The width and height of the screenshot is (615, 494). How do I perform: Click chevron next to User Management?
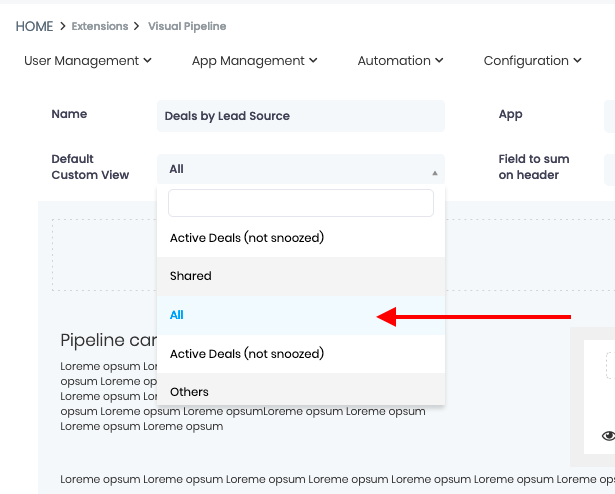[147, 60]
